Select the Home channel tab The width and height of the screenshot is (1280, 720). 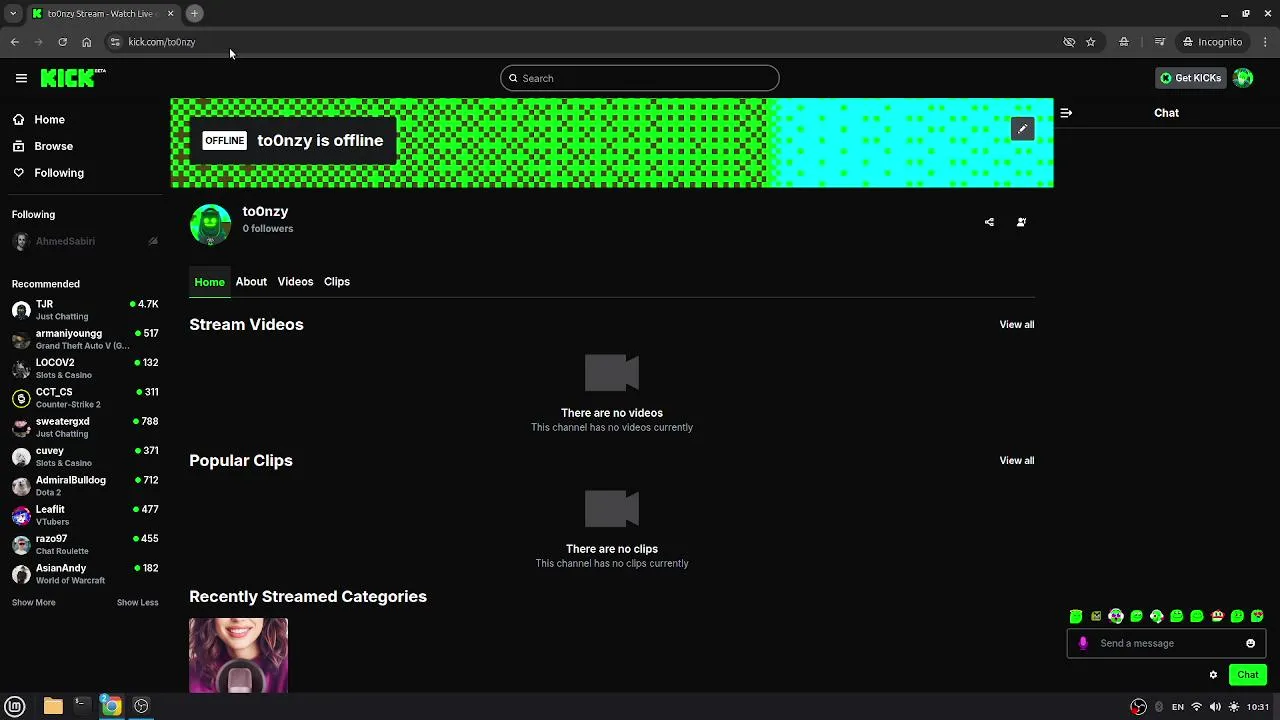(x=209, y=282)
